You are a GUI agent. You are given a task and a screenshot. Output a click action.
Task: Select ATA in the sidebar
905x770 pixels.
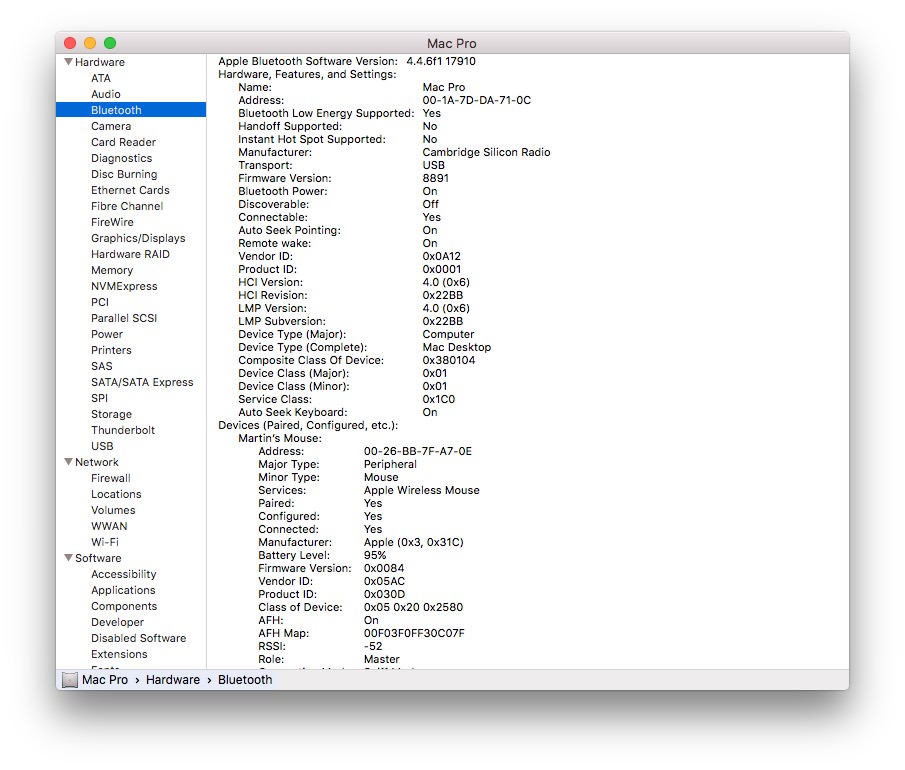tap(101, 78)
